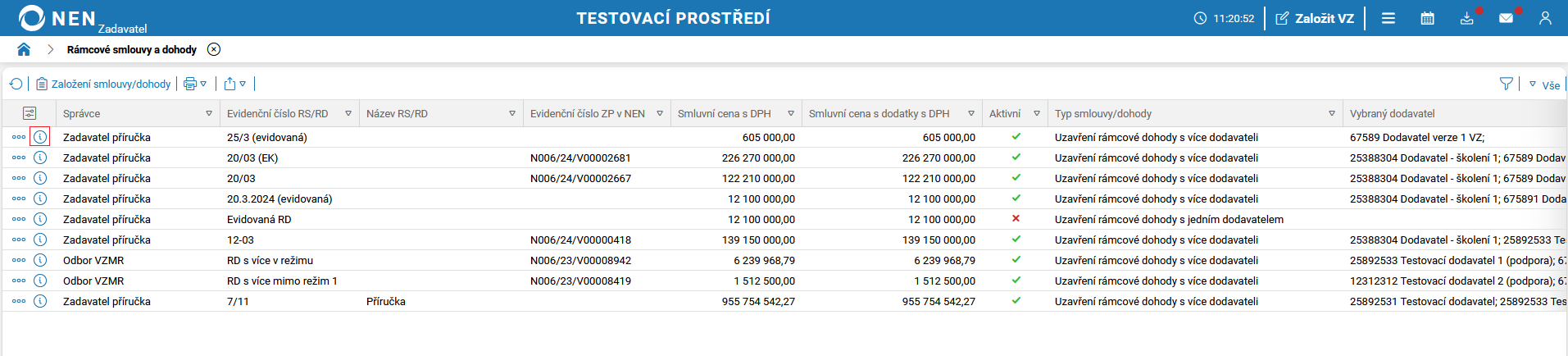Open the filter funnel icon
Screen dimensions: 1568x356
pyautogui.click(x=1506, y=84)
